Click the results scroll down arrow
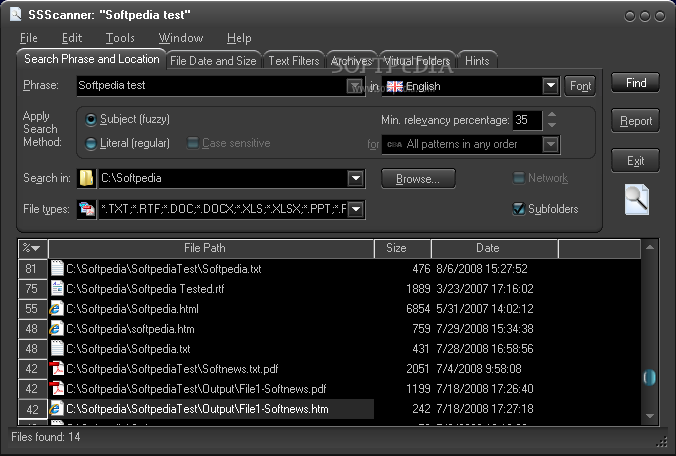Screen dimensions: 676x456 tap(650, 416)
